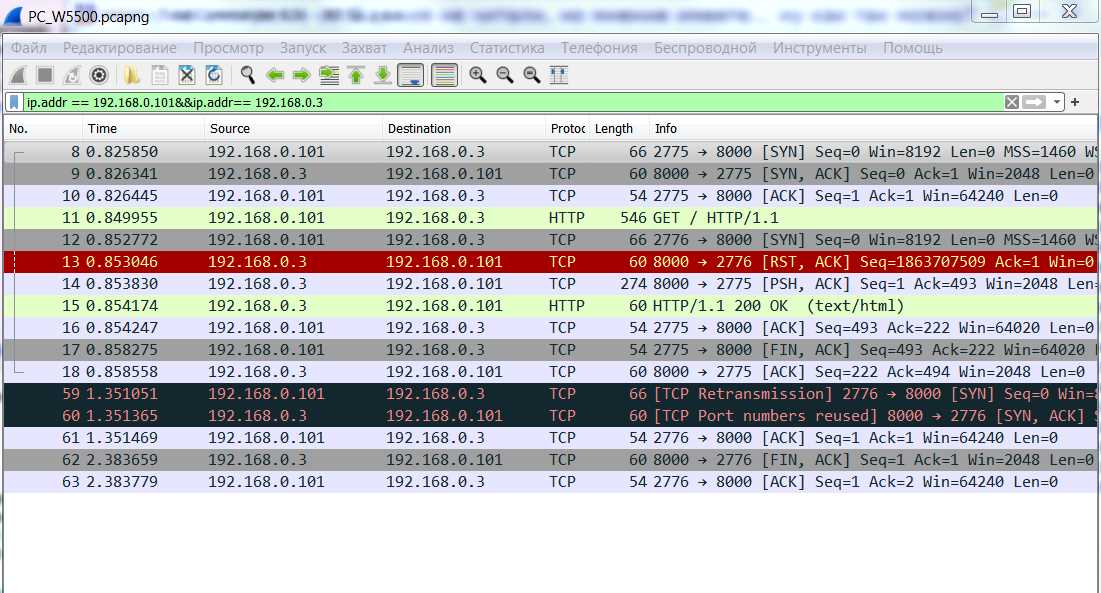Open the capture options gear icon

pyautogui.click(x=98, y=75)
